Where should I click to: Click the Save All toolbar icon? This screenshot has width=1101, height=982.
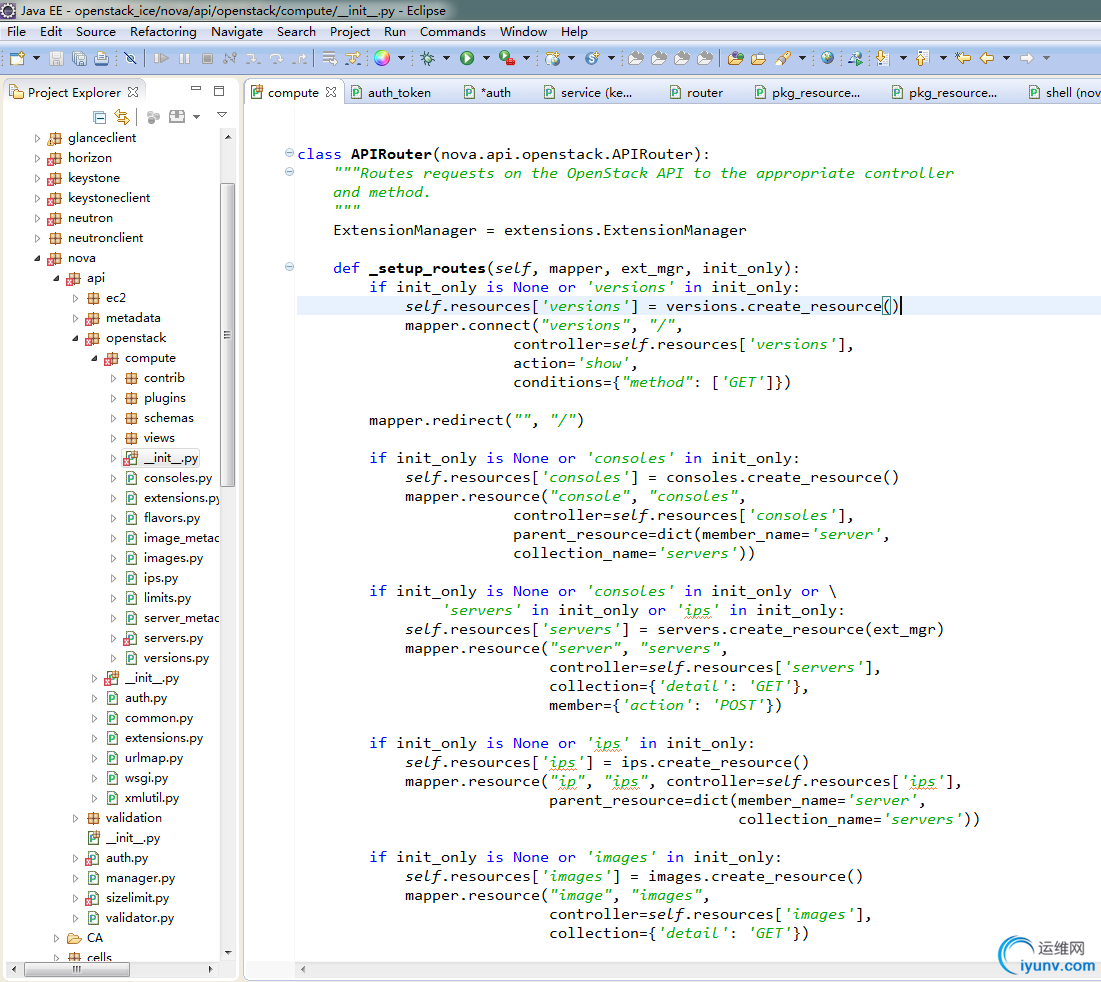pyautogui.click(x=79, y=58)
